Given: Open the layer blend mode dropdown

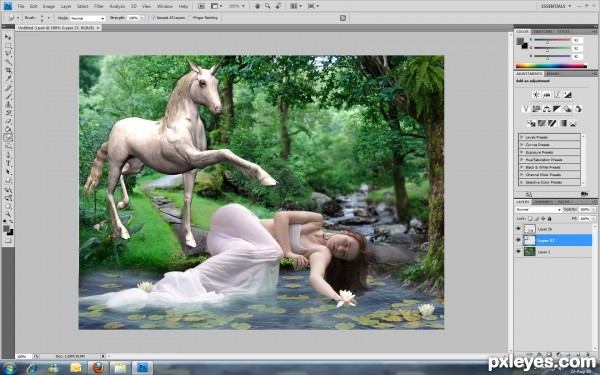Looking at the screenshot, I should click(538, 210).
